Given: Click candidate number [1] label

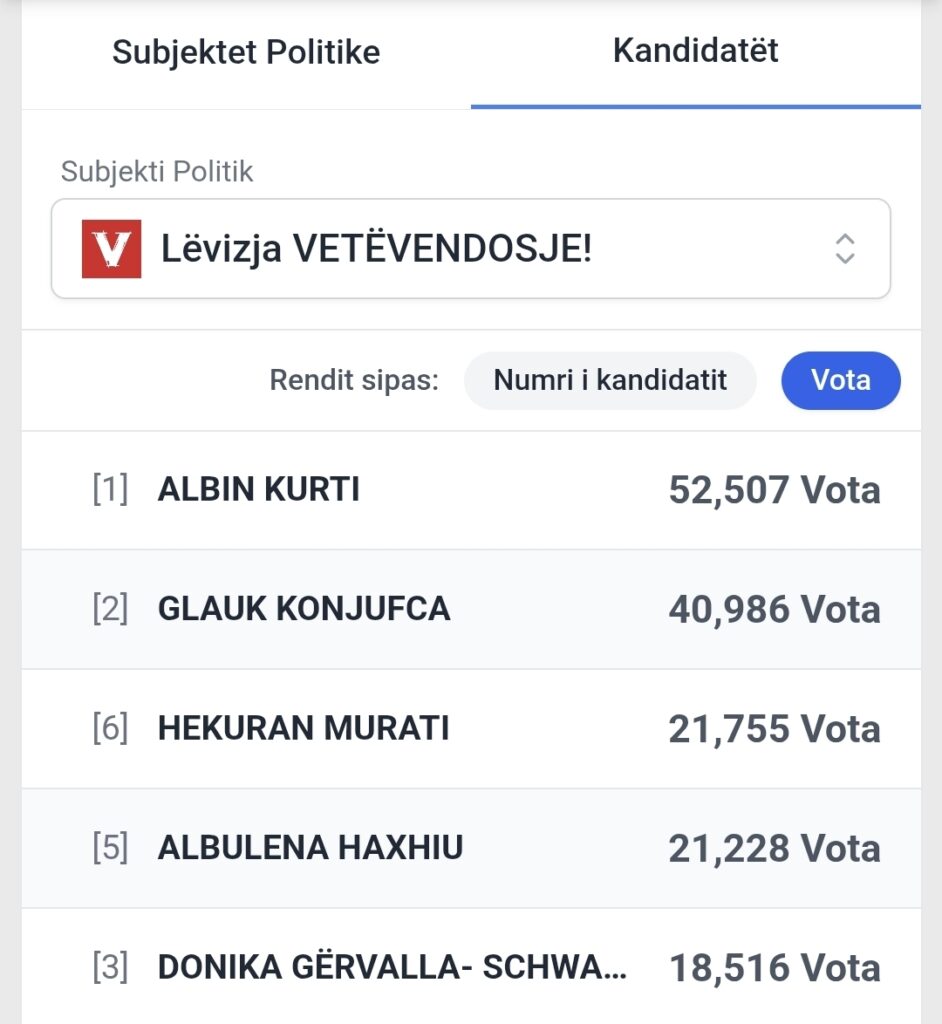Looking at the screenshot, I should click(110, 490).
